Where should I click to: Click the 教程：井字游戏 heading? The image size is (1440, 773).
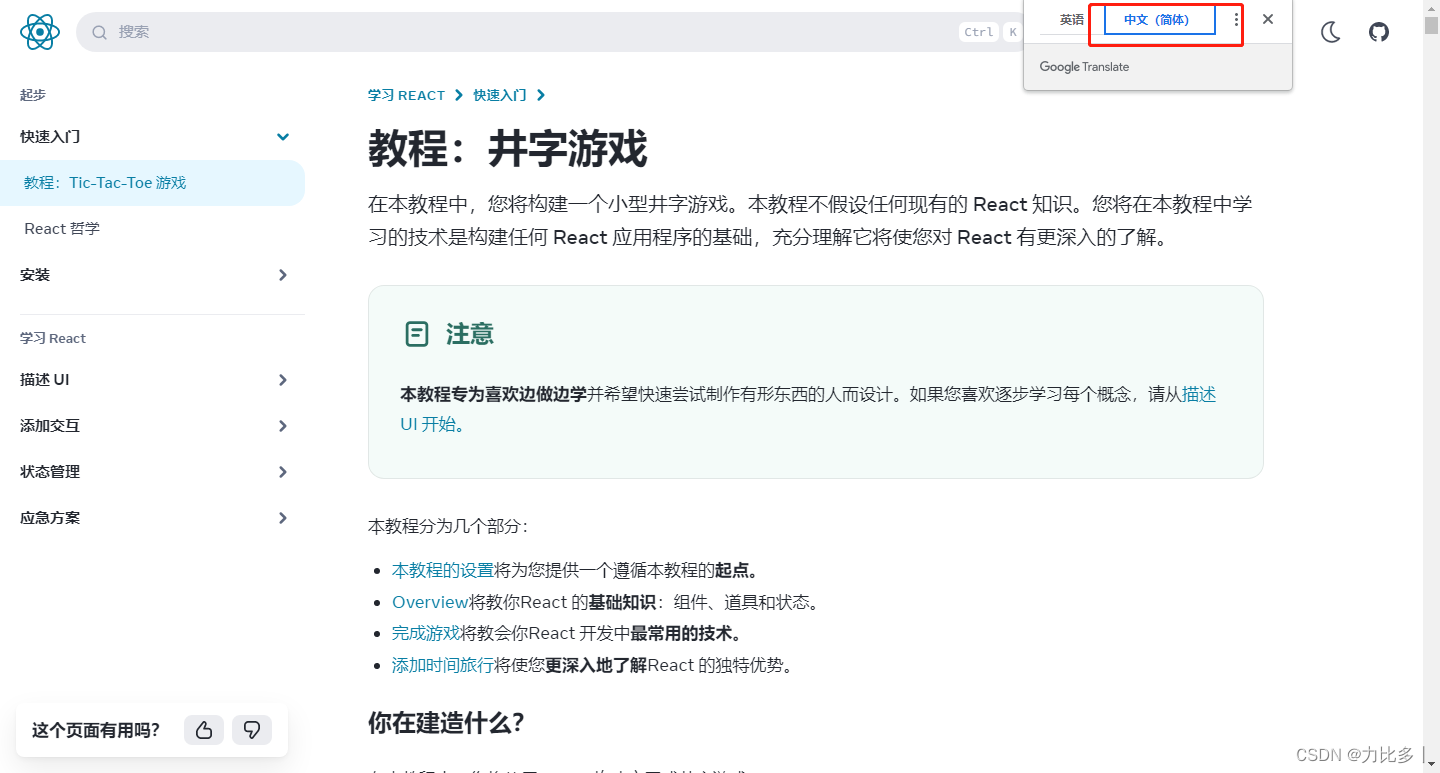[508, 149]
